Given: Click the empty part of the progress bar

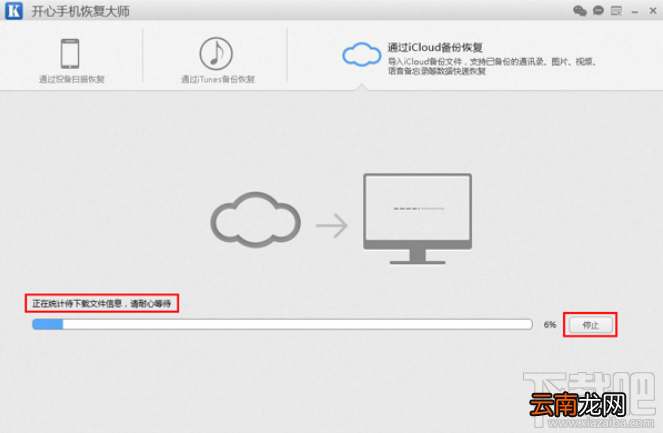Looking at the screenshot, I should click(x=297, y=324).
